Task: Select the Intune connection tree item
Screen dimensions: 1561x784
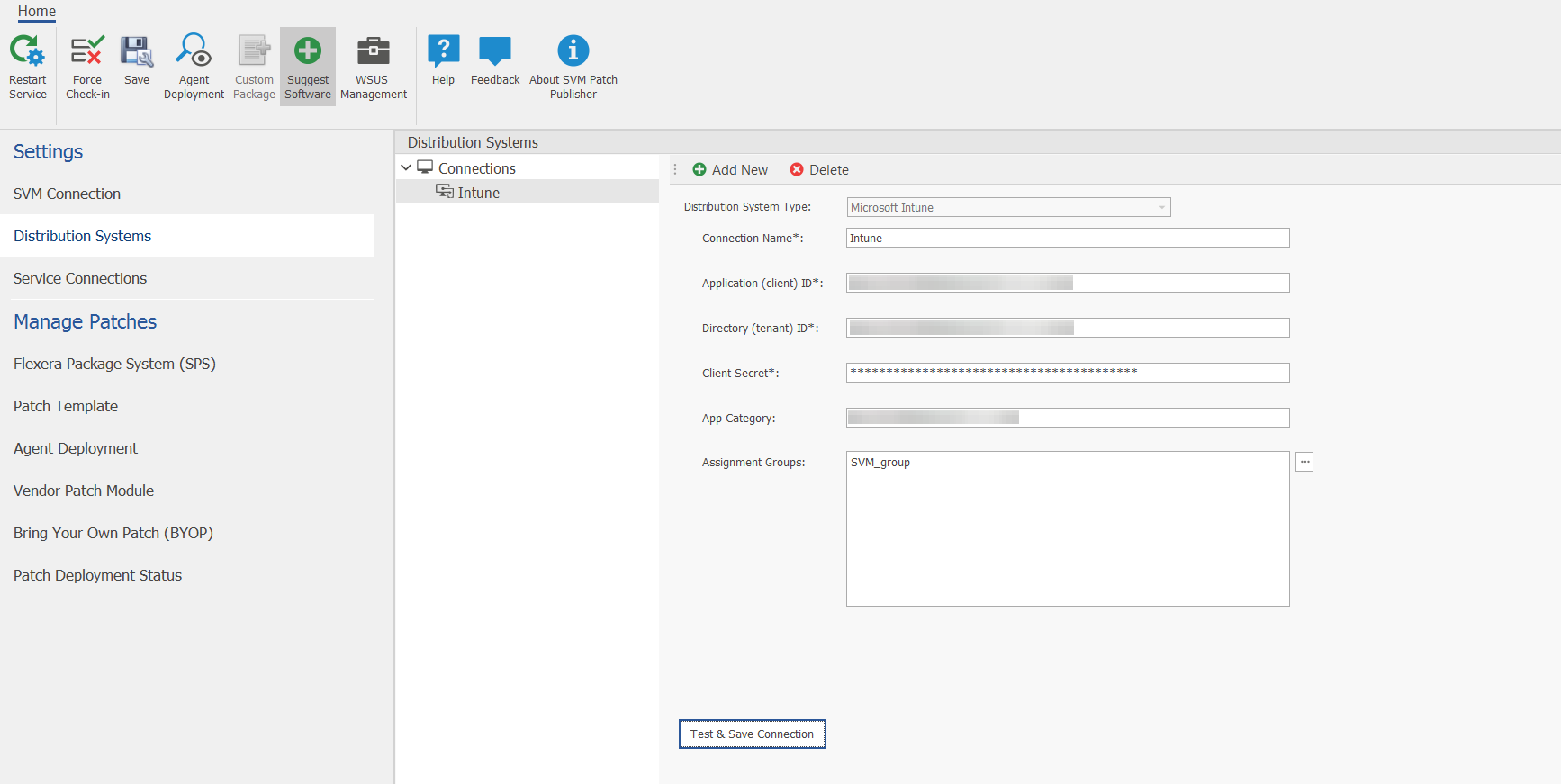Action: 478,193
